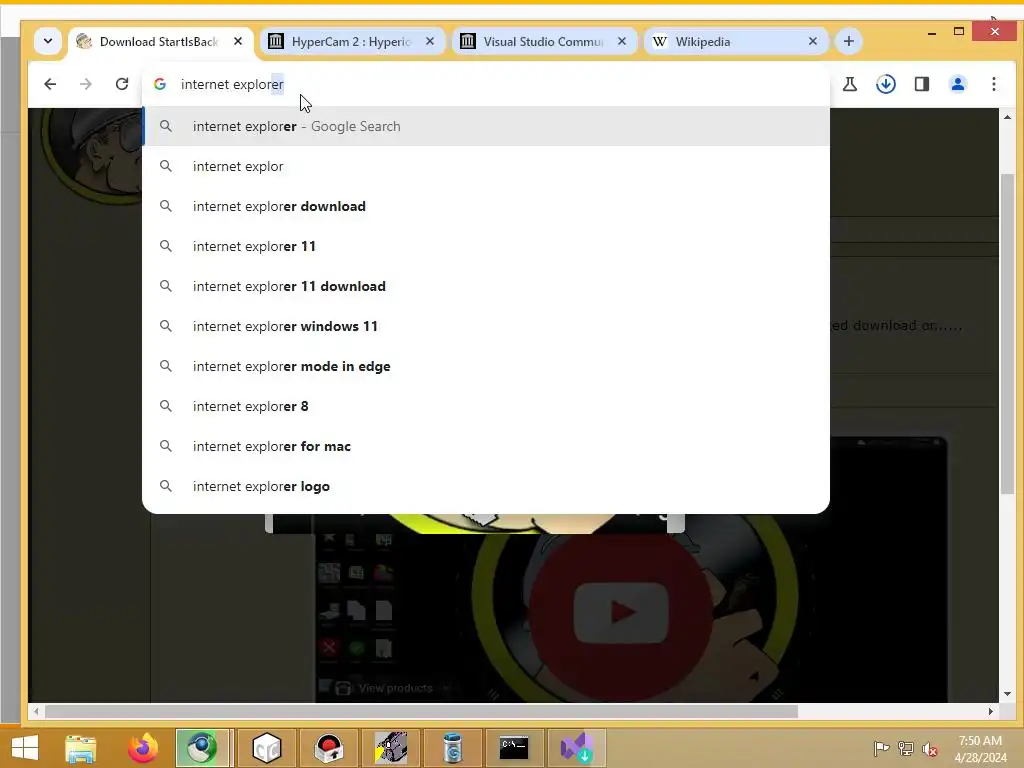This screenshot has width=1024, height=768.
Task: Open the Command Prompt taskbar icon
Action: pyautogui.click(x=514, y=748)
